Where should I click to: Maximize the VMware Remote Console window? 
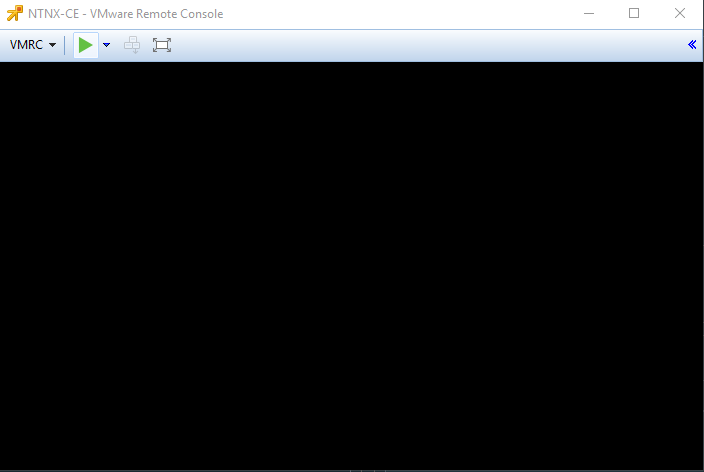click(x=634, y=14)
